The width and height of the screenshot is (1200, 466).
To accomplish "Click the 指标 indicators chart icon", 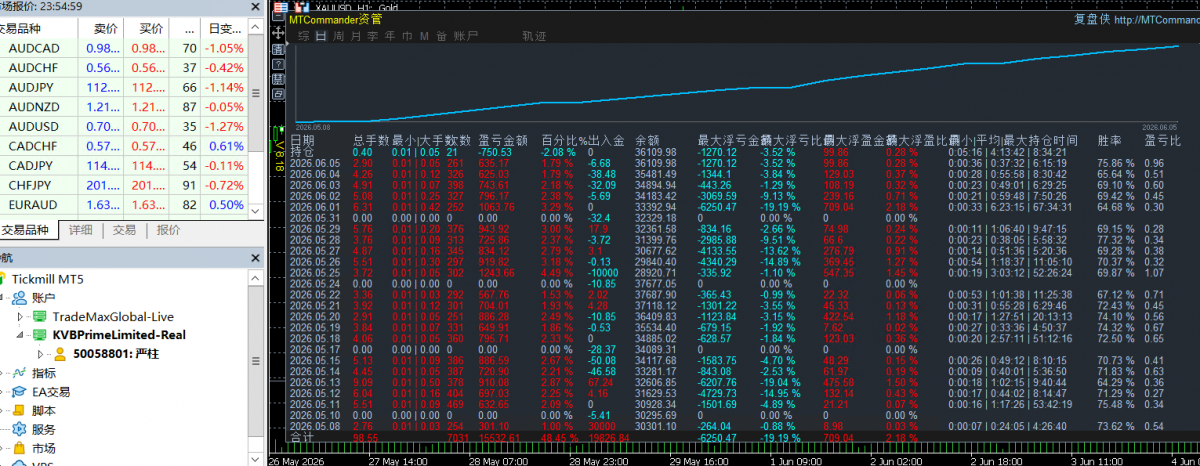I will (19, 373).
